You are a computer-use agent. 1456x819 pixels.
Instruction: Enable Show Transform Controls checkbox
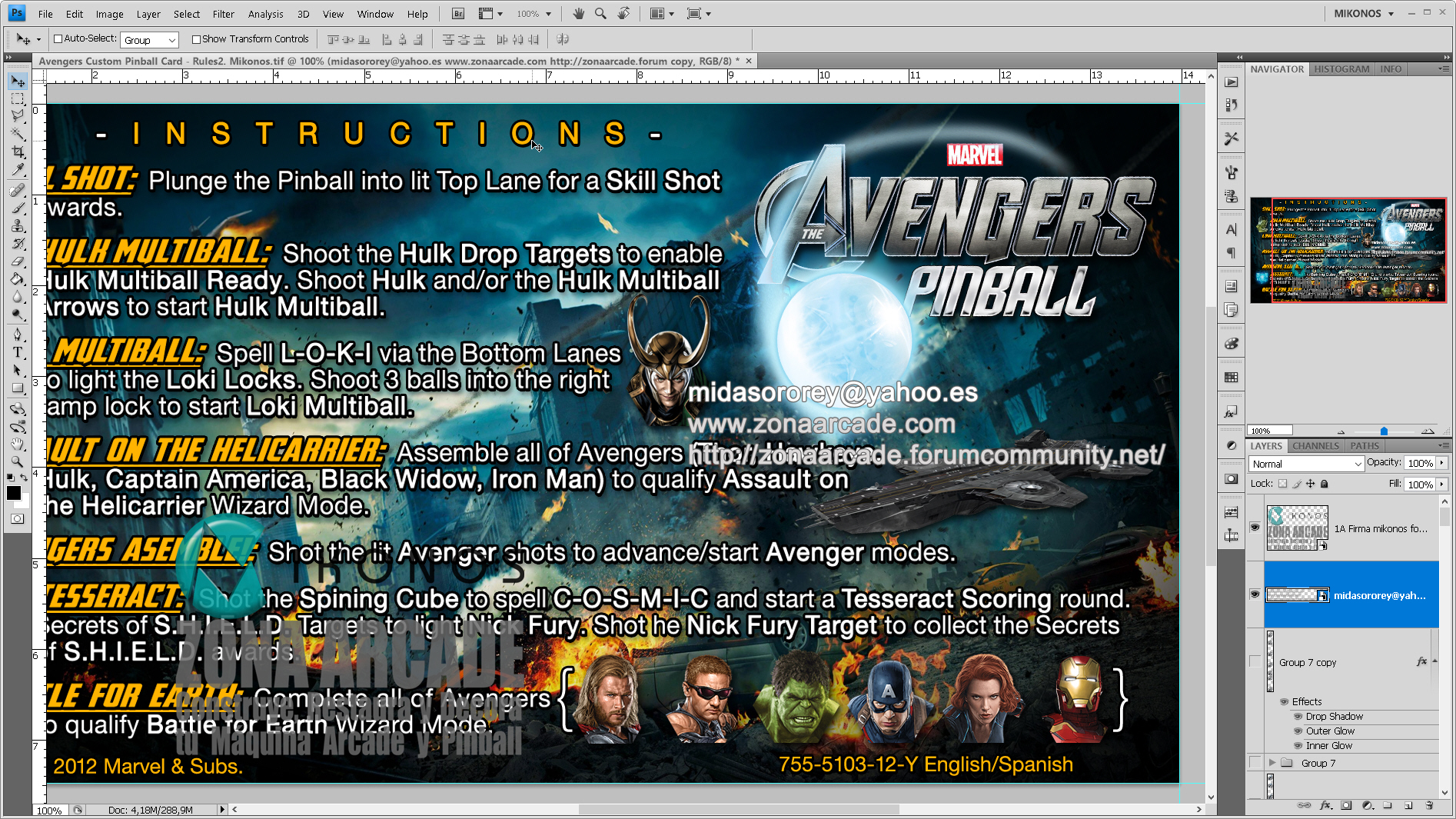[196, 39]
